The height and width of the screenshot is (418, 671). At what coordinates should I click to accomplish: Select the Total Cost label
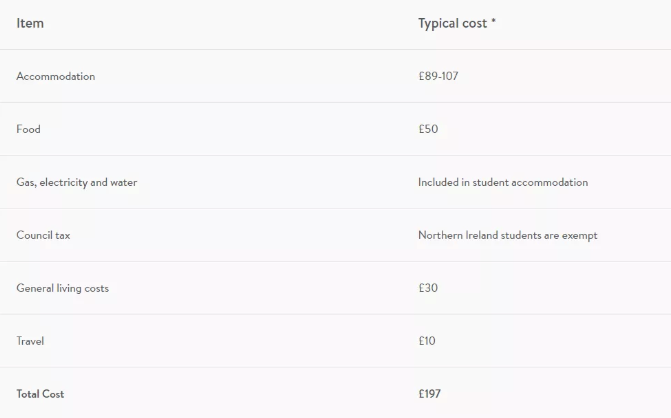click(x=40, y=395)
